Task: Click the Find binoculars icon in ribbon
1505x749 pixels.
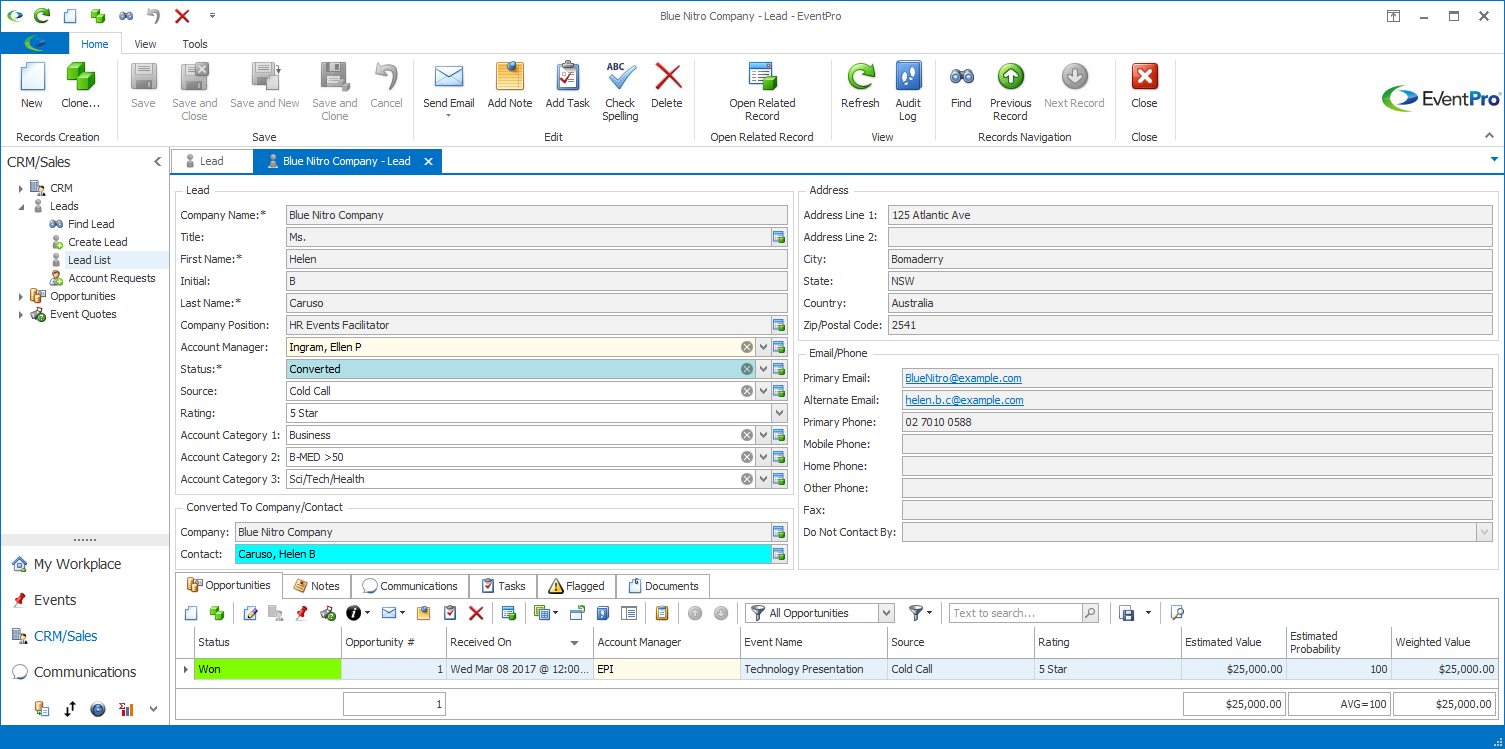Action: point(961,77)
